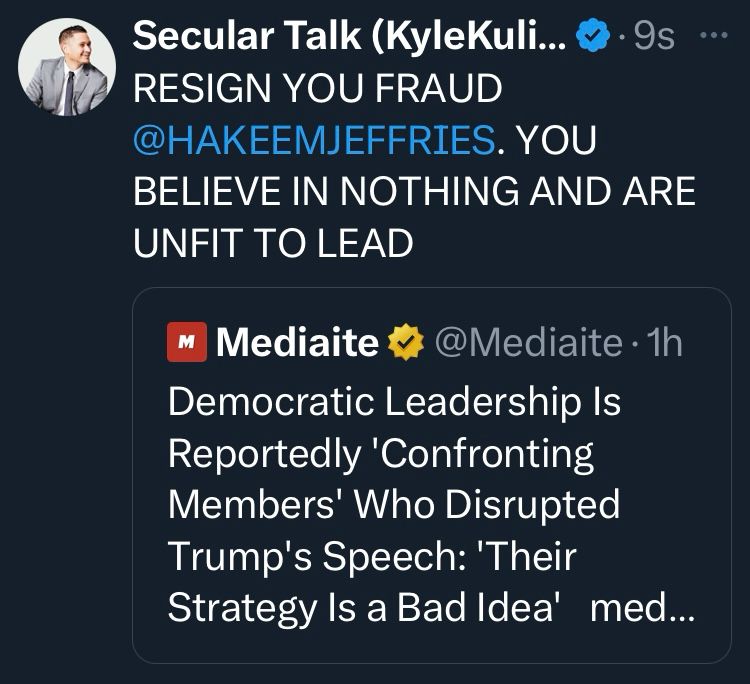Open Kyle Kulinski's profile avatar photo
Image resolution: width=750 pixels, height=684 pixels.
[67, 67]
